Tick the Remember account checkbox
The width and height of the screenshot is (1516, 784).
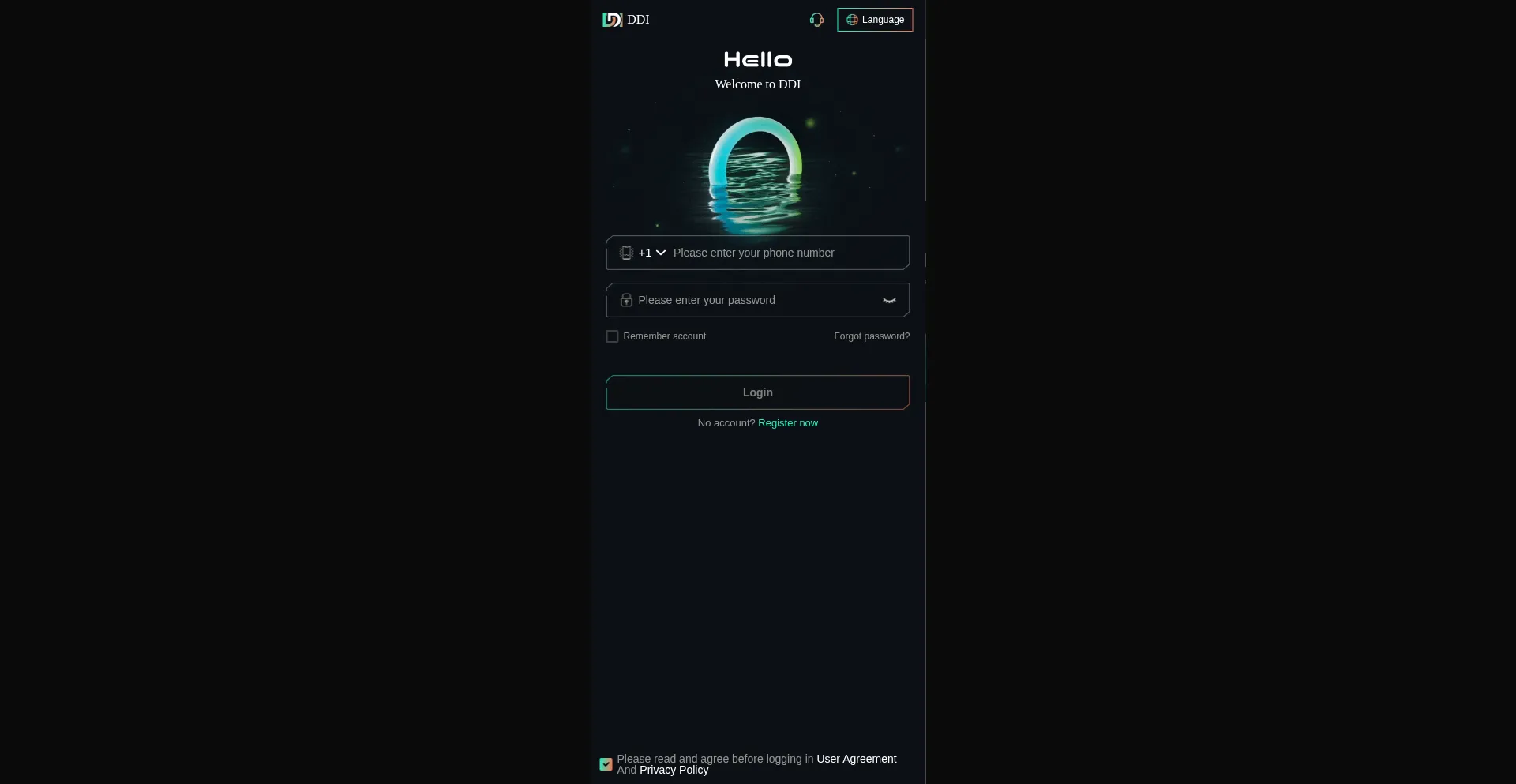[x=612, y=336]
